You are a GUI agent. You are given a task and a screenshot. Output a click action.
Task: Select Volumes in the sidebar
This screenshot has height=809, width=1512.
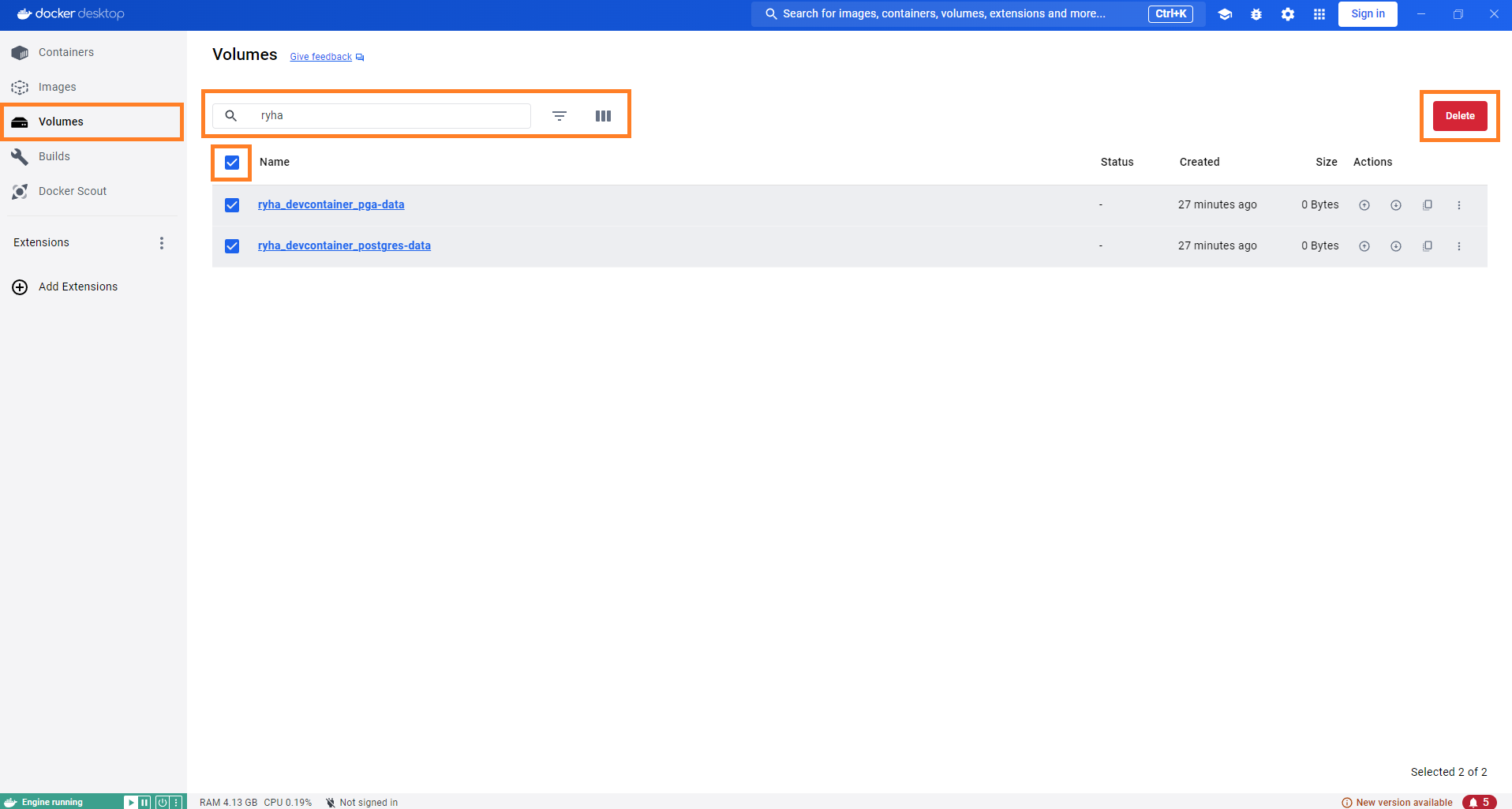93,122
